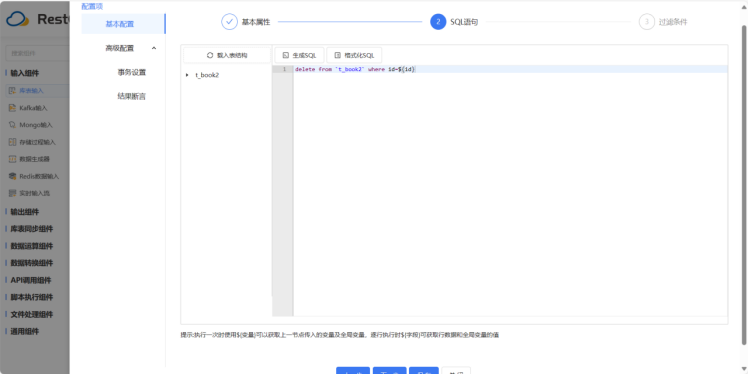Viewport: 748px width, 374px height.
Task: Expand the 数据转换组件 group in the background sidebar
Action: [x=31, y=263]
